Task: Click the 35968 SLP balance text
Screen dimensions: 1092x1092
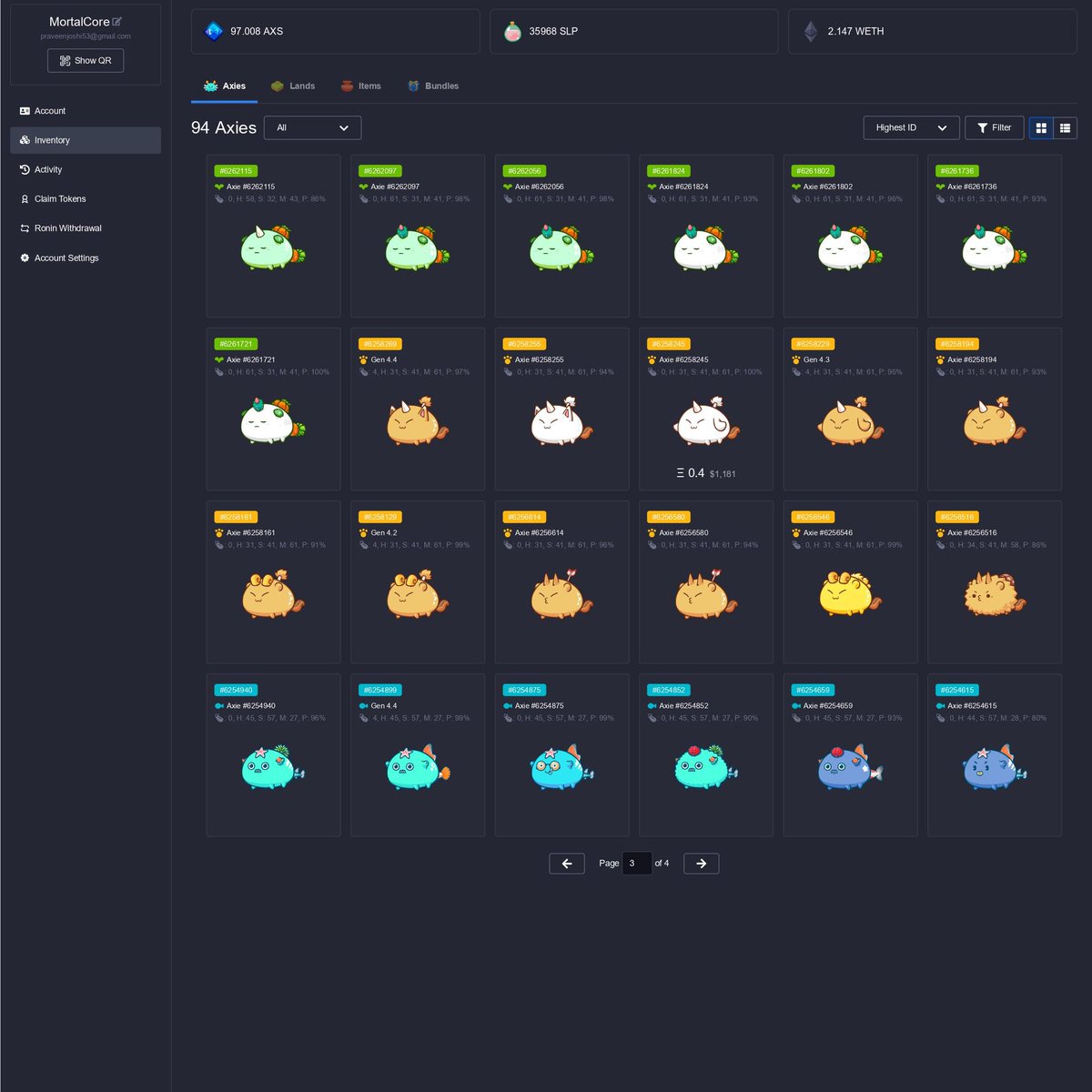Action: point(553,32)
